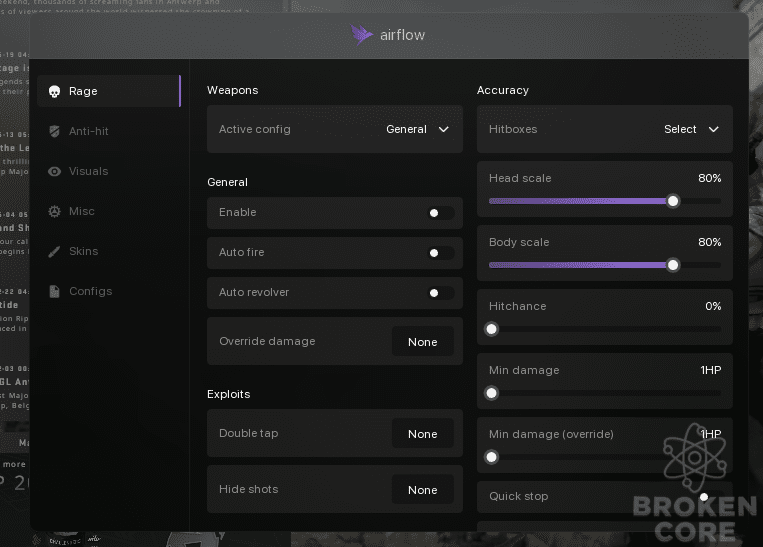
Task: Toggle the Auto revolver switch
Action: (x=440, y=292)
